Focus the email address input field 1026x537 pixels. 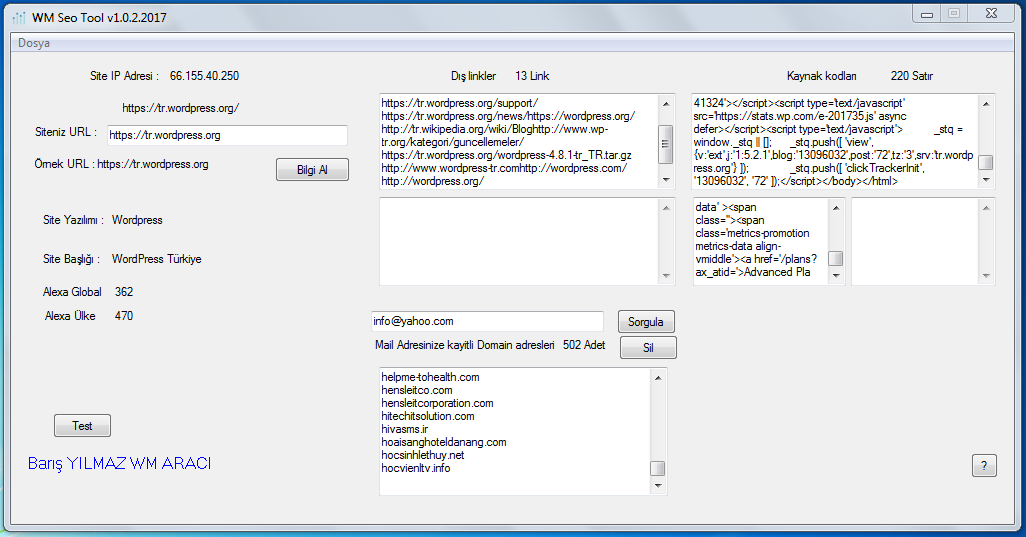point(487,321)
